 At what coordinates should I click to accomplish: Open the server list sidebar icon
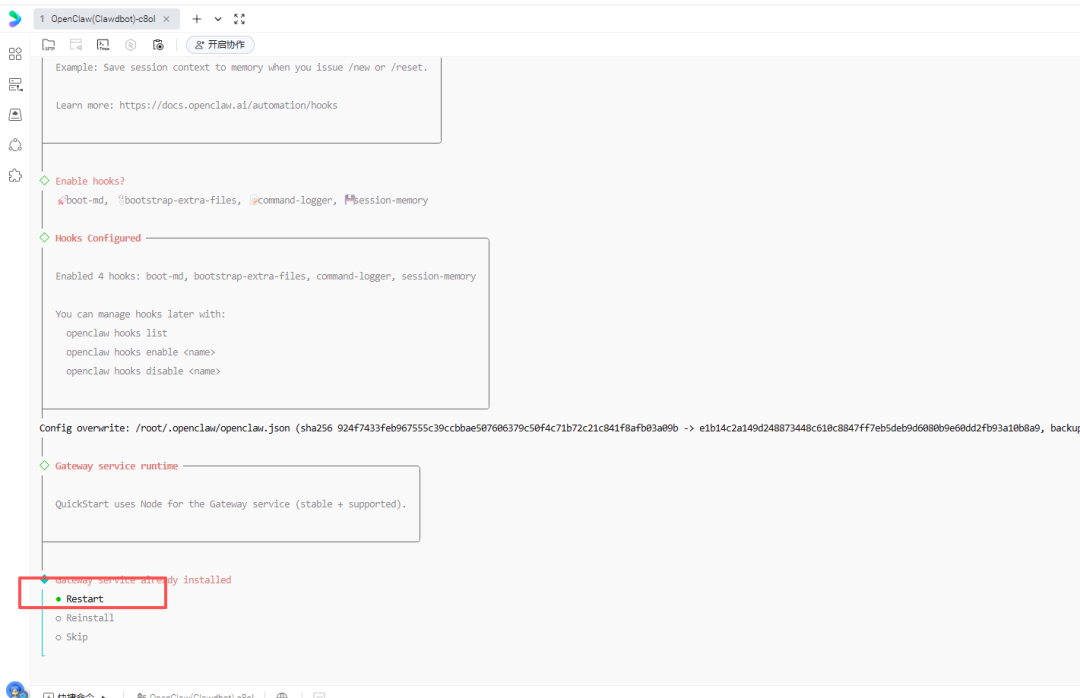click(15, 84)
